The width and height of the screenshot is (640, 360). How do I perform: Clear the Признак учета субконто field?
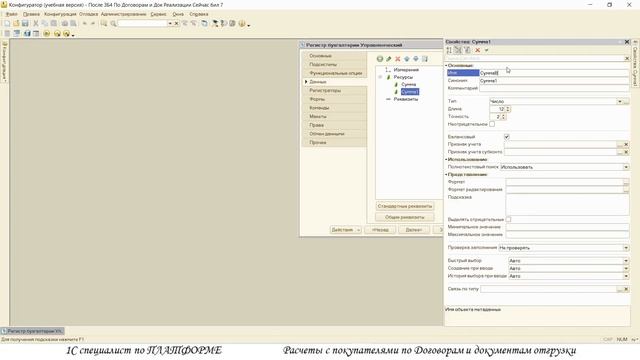pos(626,152)
